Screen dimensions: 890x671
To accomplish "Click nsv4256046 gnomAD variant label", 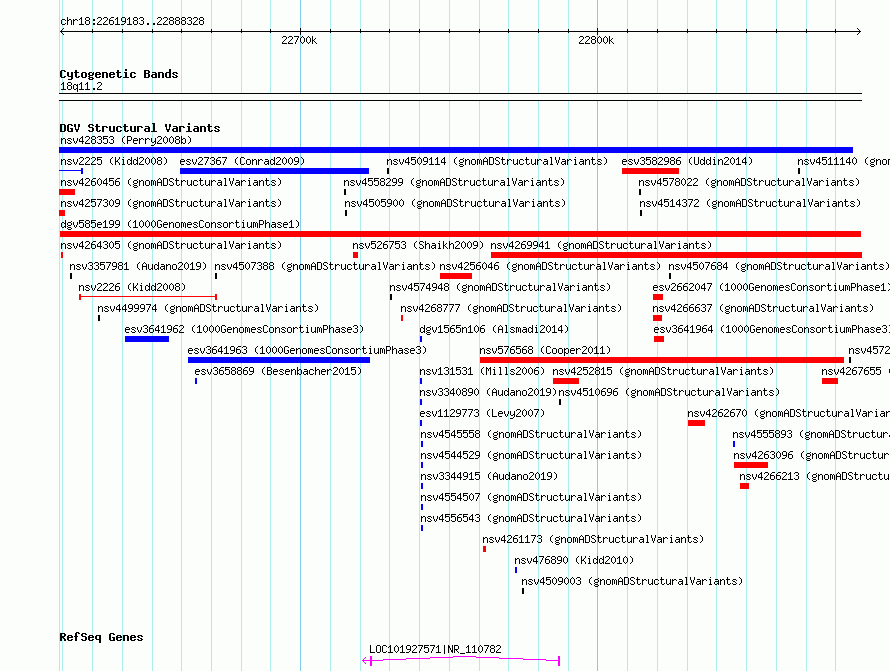I will 550,266.
